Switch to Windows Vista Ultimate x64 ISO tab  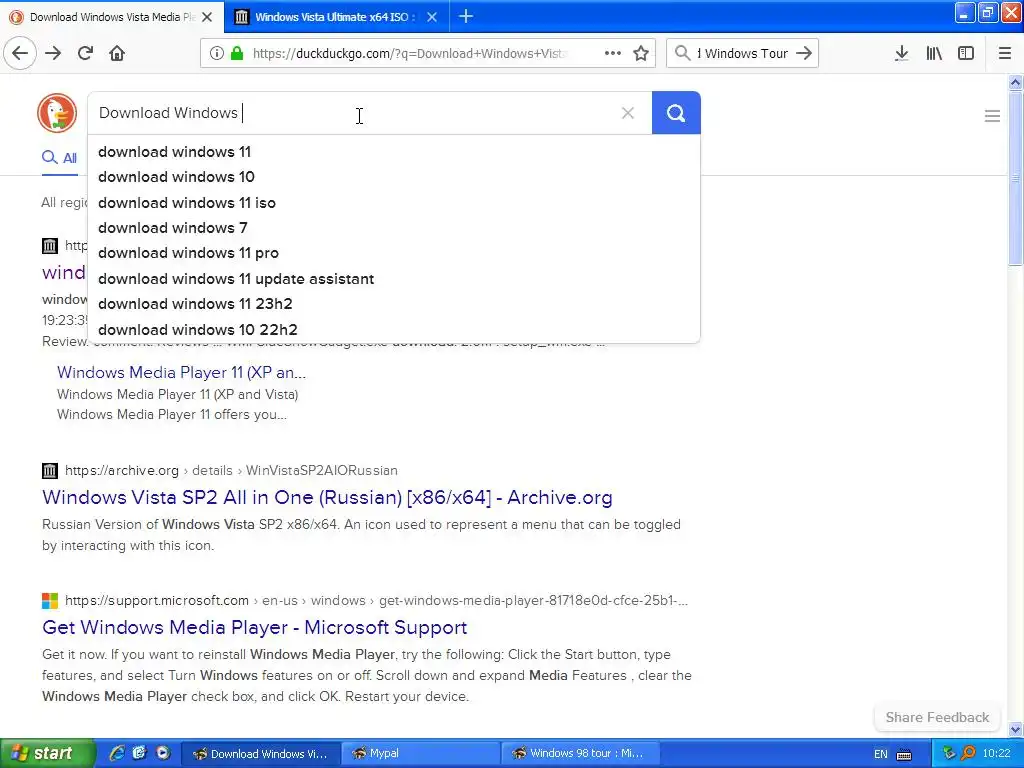336,17
